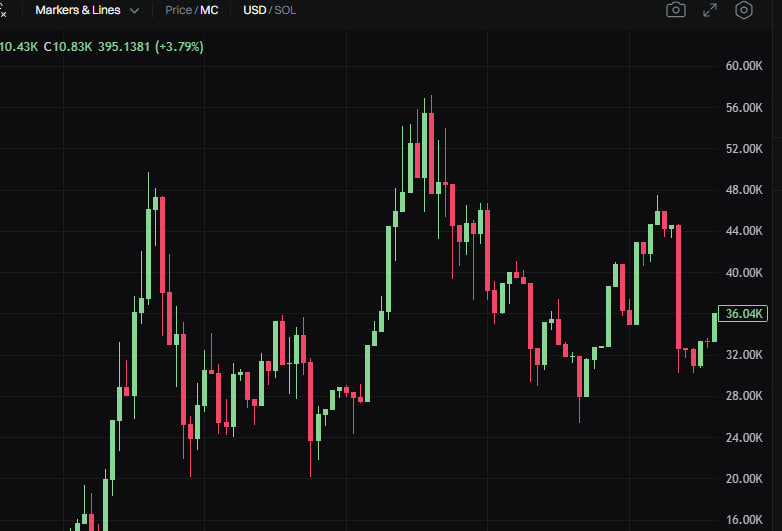Click the C10.83K close value
This screenshot has width=782, height=531.
[x=68, y=47]
